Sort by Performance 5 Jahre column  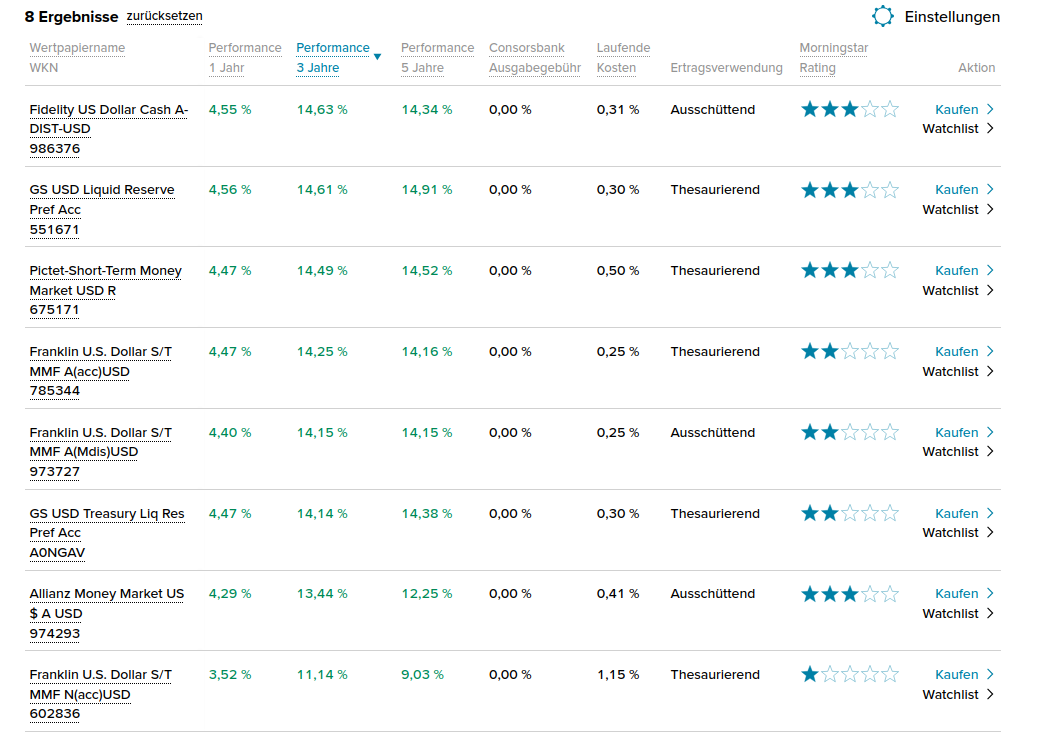(437, 48)
